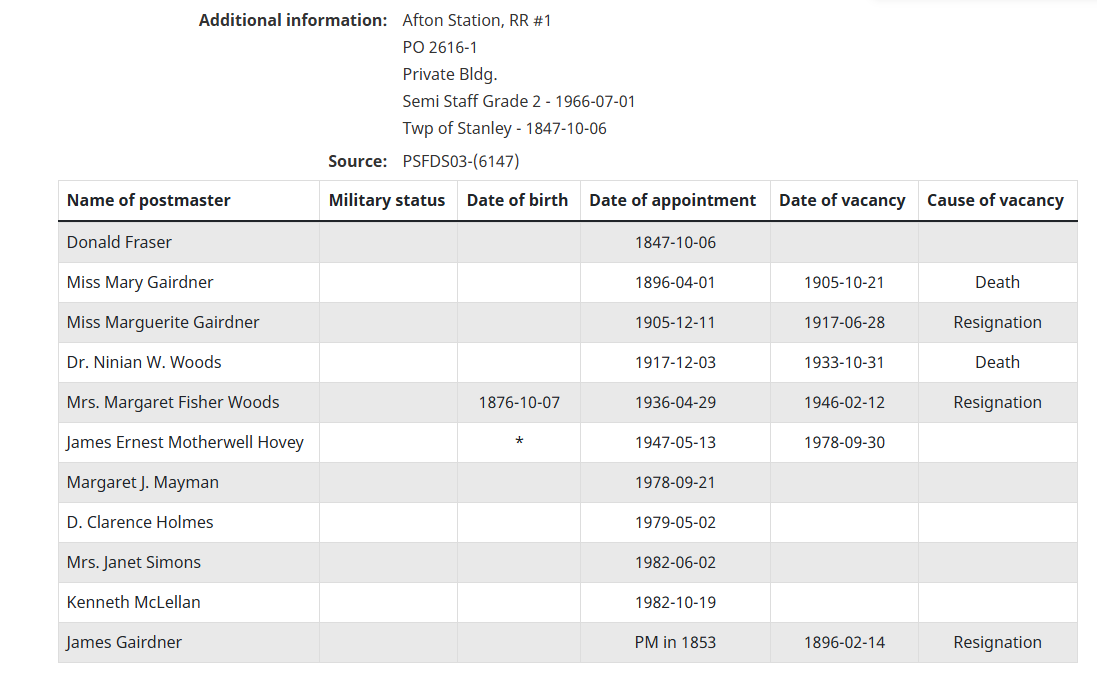The width and height of the screenshot is (1097, 675).
Task: Select the Mrs. Margaret Fisher Woods row name
Action: pos(173,402)
